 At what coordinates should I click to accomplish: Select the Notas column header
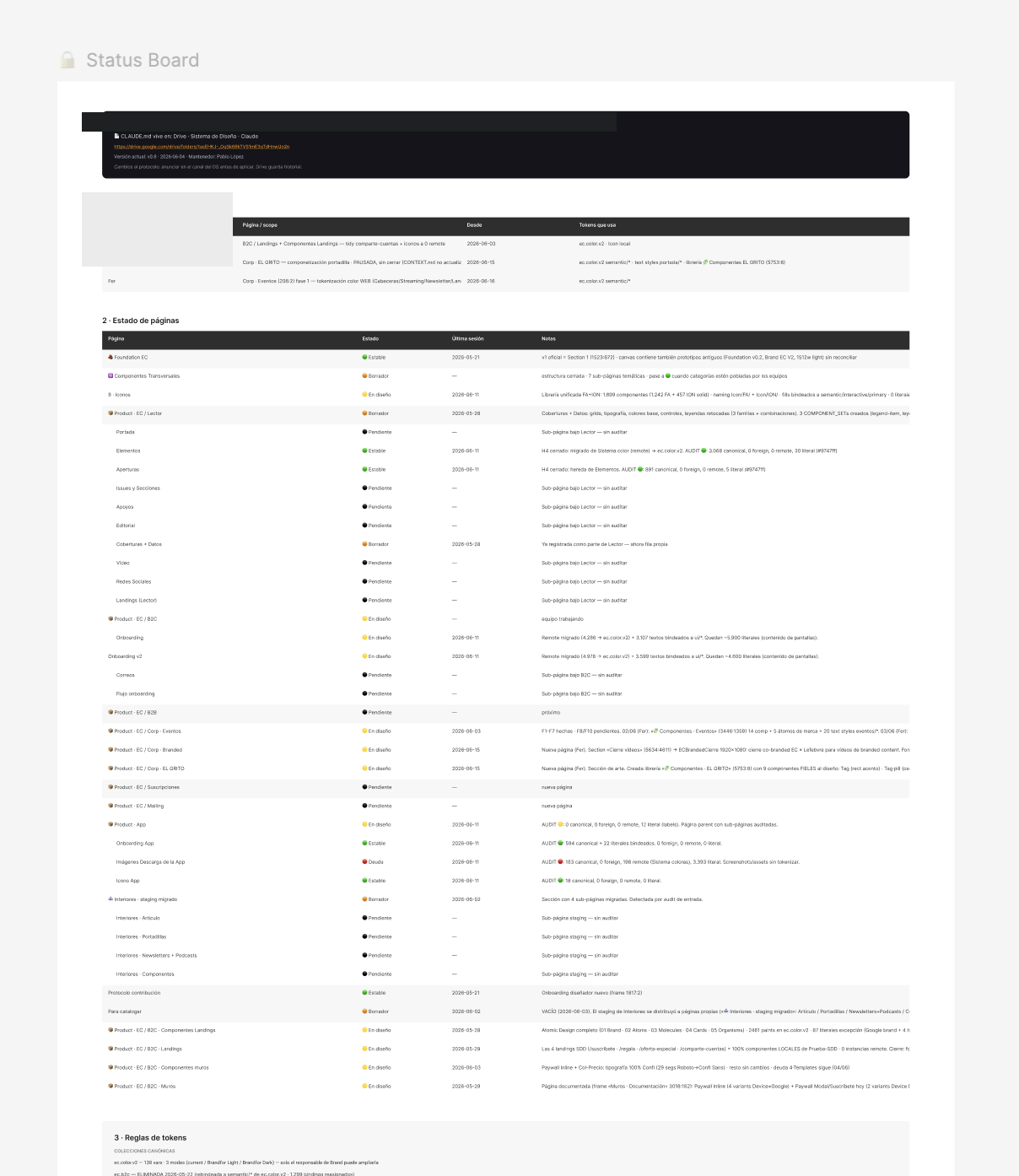point(548,339)
